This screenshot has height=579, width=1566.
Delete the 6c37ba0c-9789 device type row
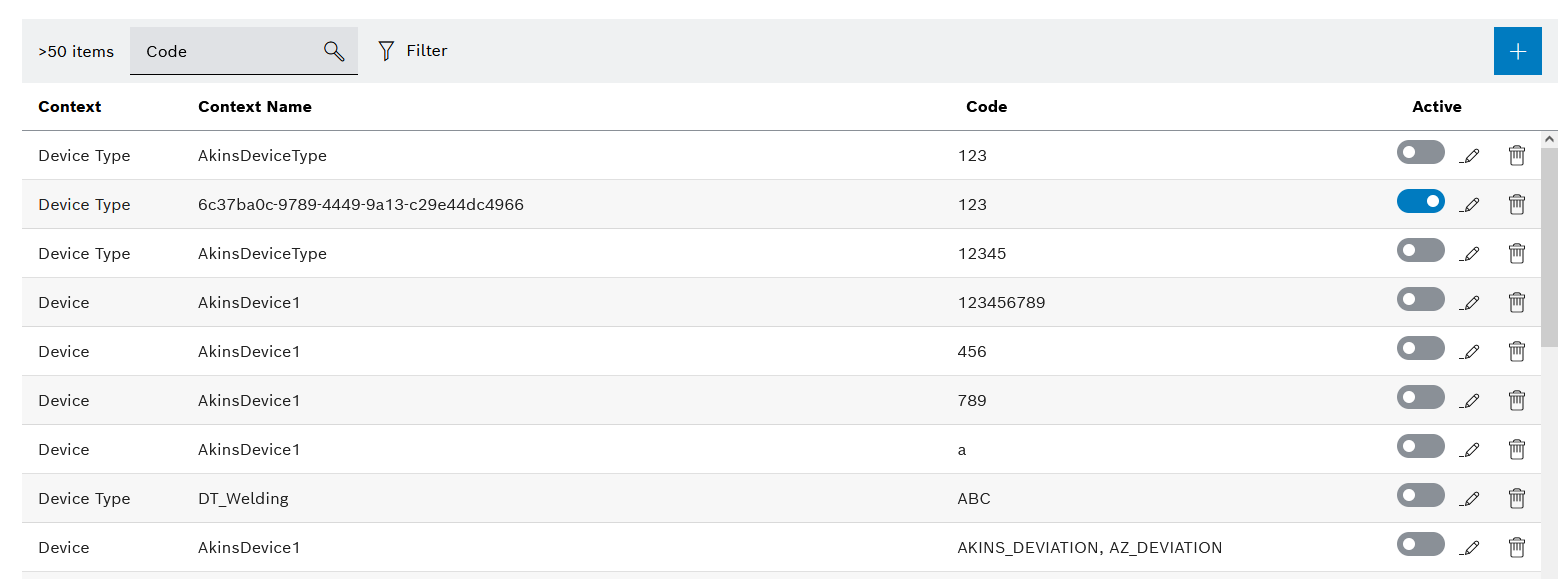click(x=1517, y=204)
